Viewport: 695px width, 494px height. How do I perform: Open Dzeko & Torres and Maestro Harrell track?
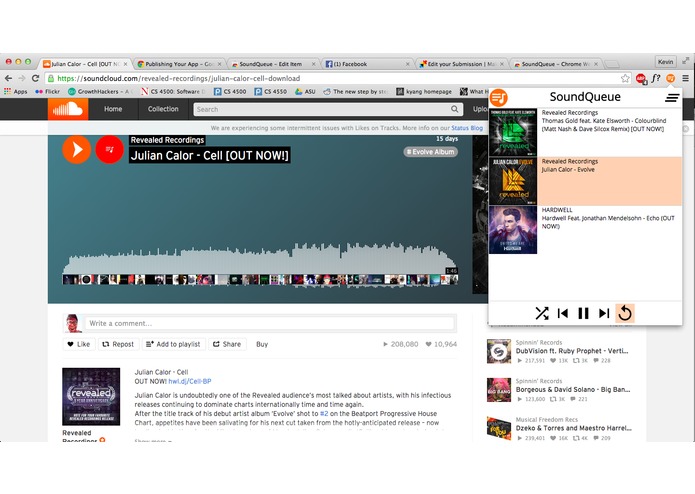[574, 428]
